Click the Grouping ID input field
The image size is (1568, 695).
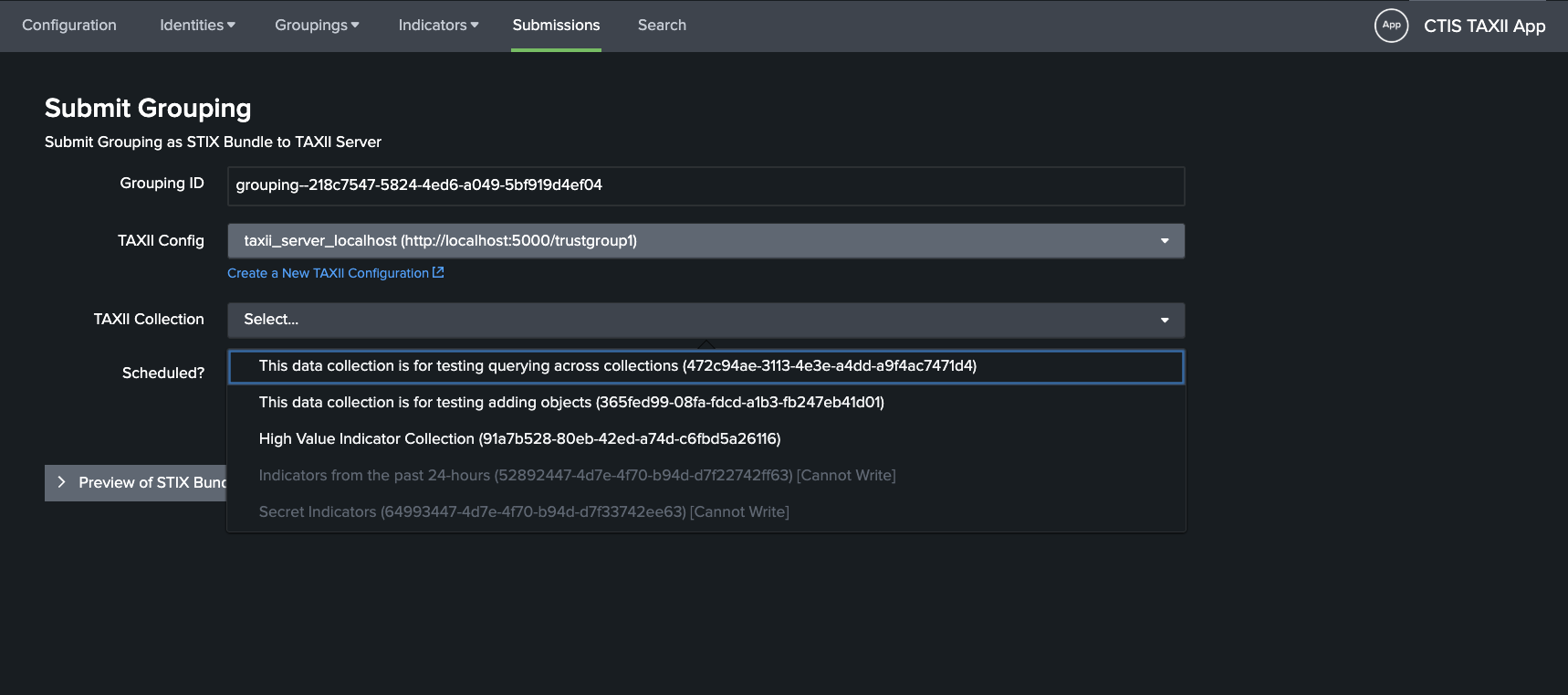(x=705, y=185)
